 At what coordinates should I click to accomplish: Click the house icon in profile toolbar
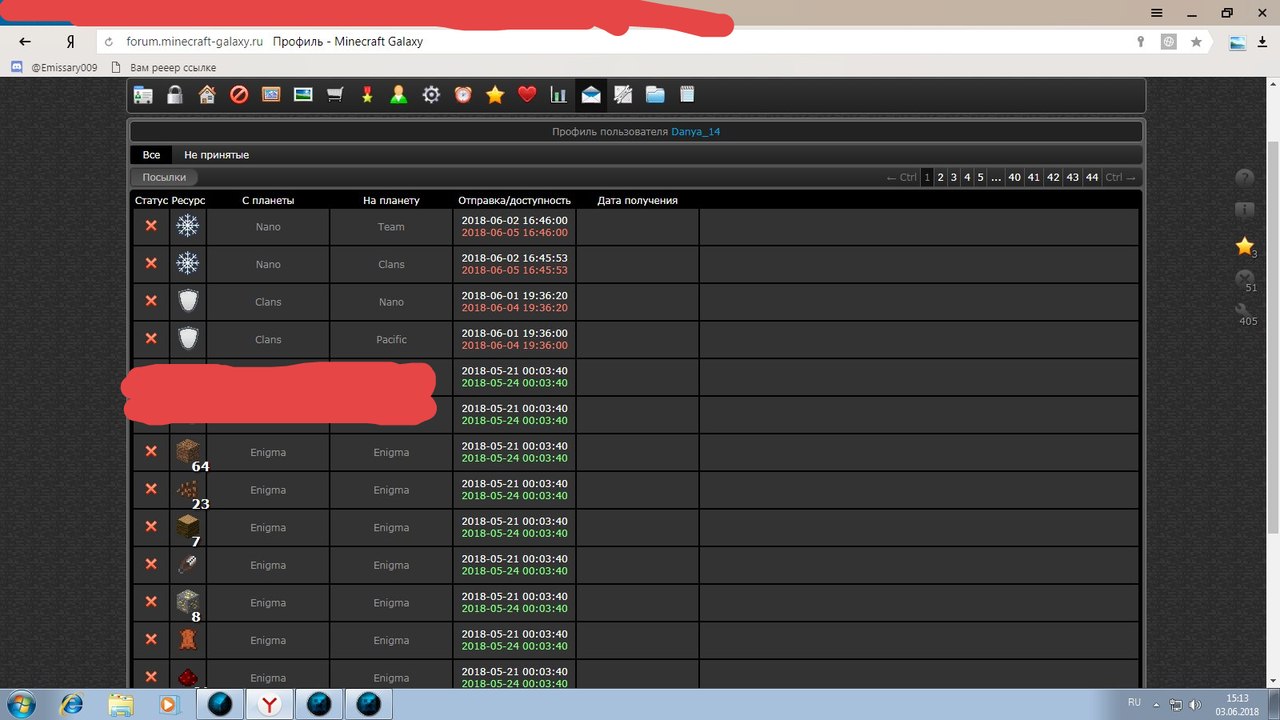(x=207, y=95)
